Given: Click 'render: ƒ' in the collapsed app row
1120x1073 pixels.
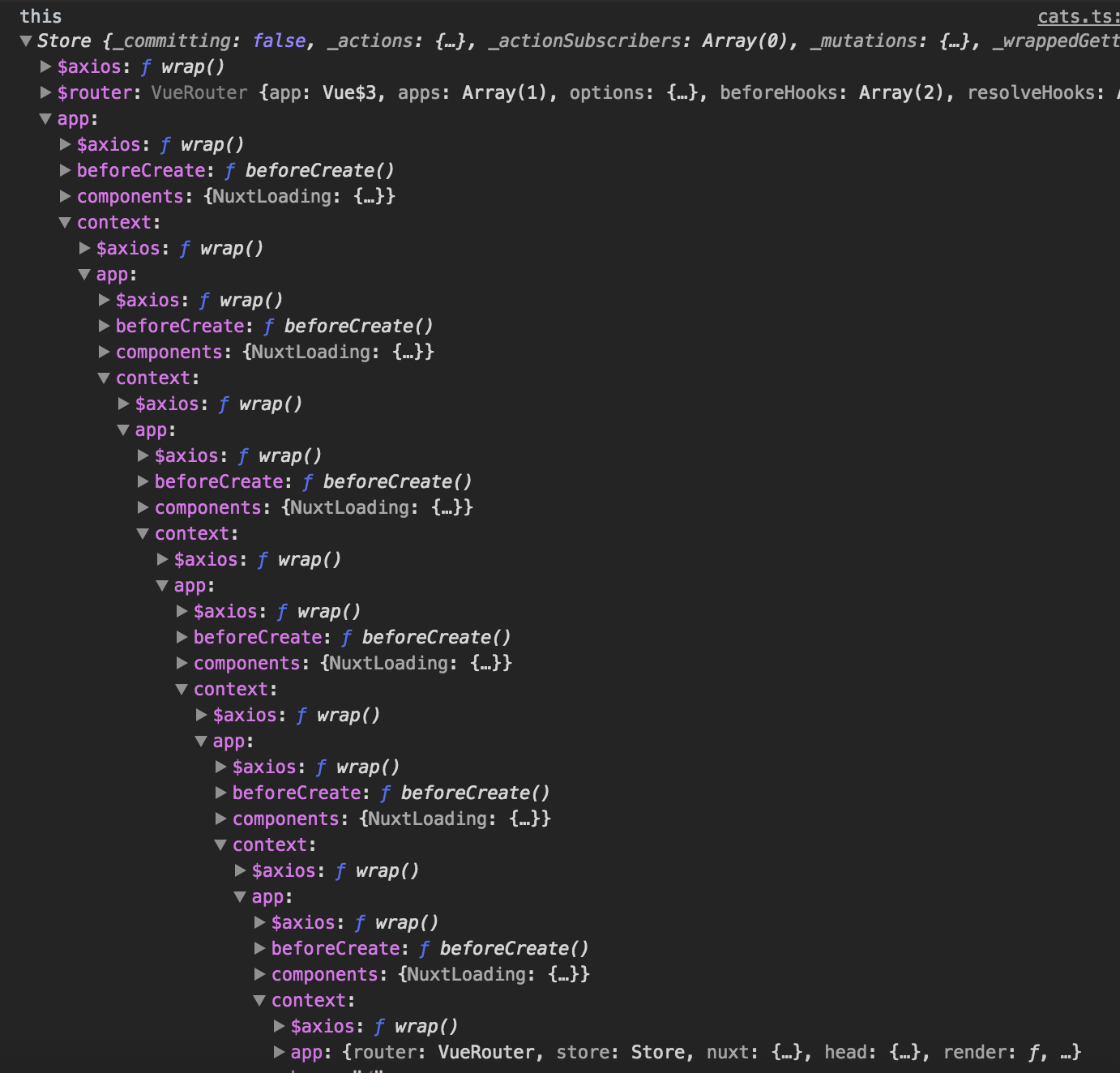Looking at the screenshot, I should [991, 1052].
